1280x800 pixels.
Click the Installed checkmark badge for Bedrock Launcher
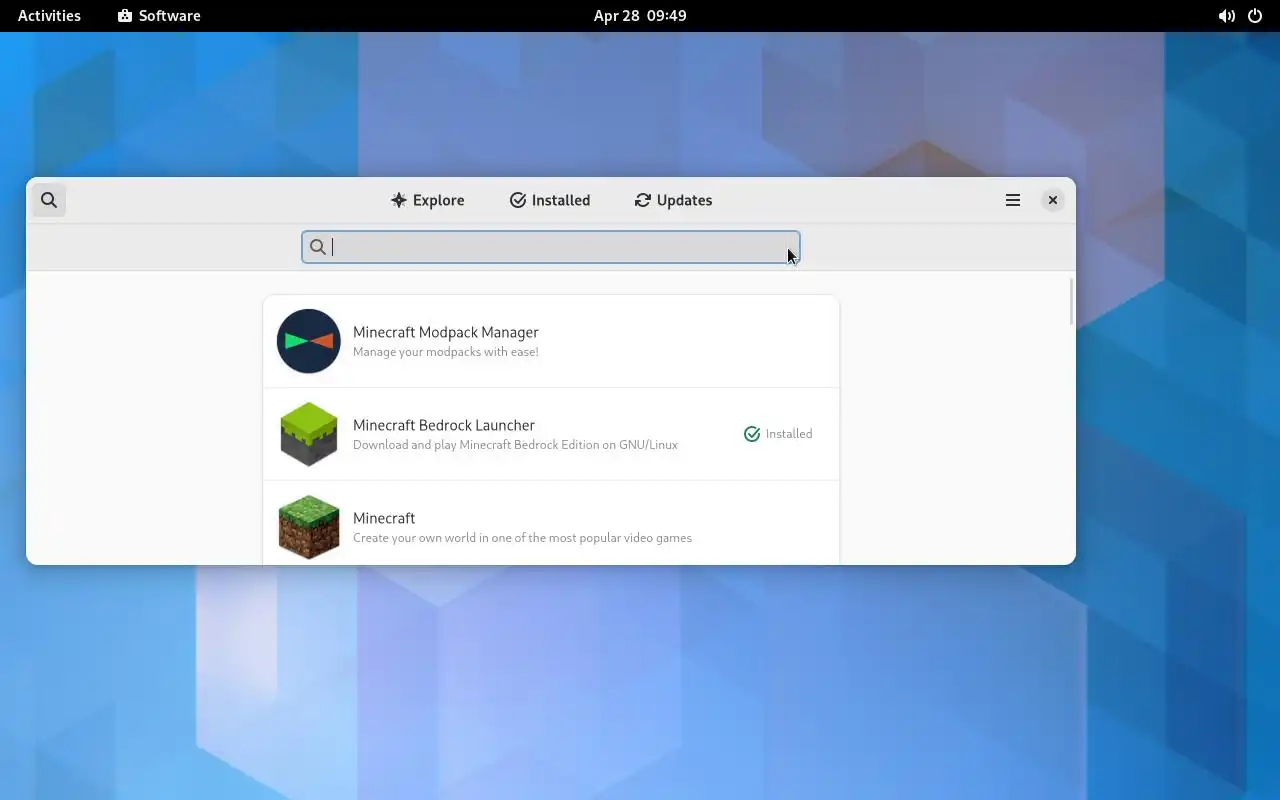tap(778, 434)
